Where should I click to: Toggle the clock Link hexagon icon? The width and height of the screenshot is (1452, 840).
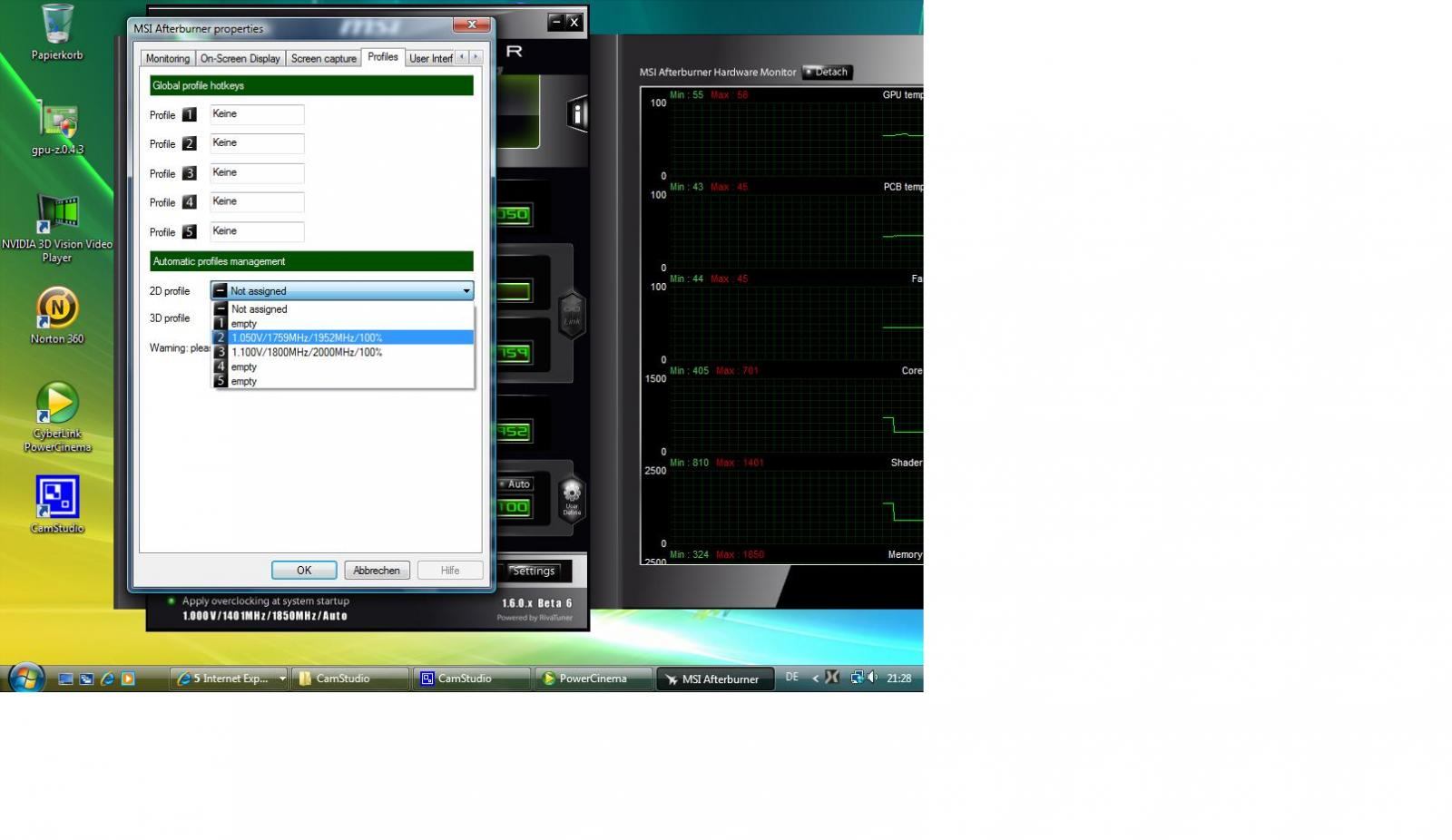(572, 315)
